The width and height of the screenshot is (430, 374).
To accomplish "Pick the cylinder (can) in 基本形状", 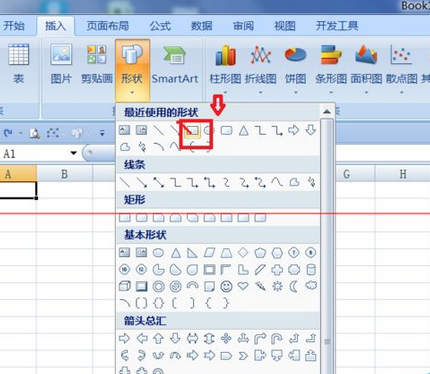I will 311,270.
